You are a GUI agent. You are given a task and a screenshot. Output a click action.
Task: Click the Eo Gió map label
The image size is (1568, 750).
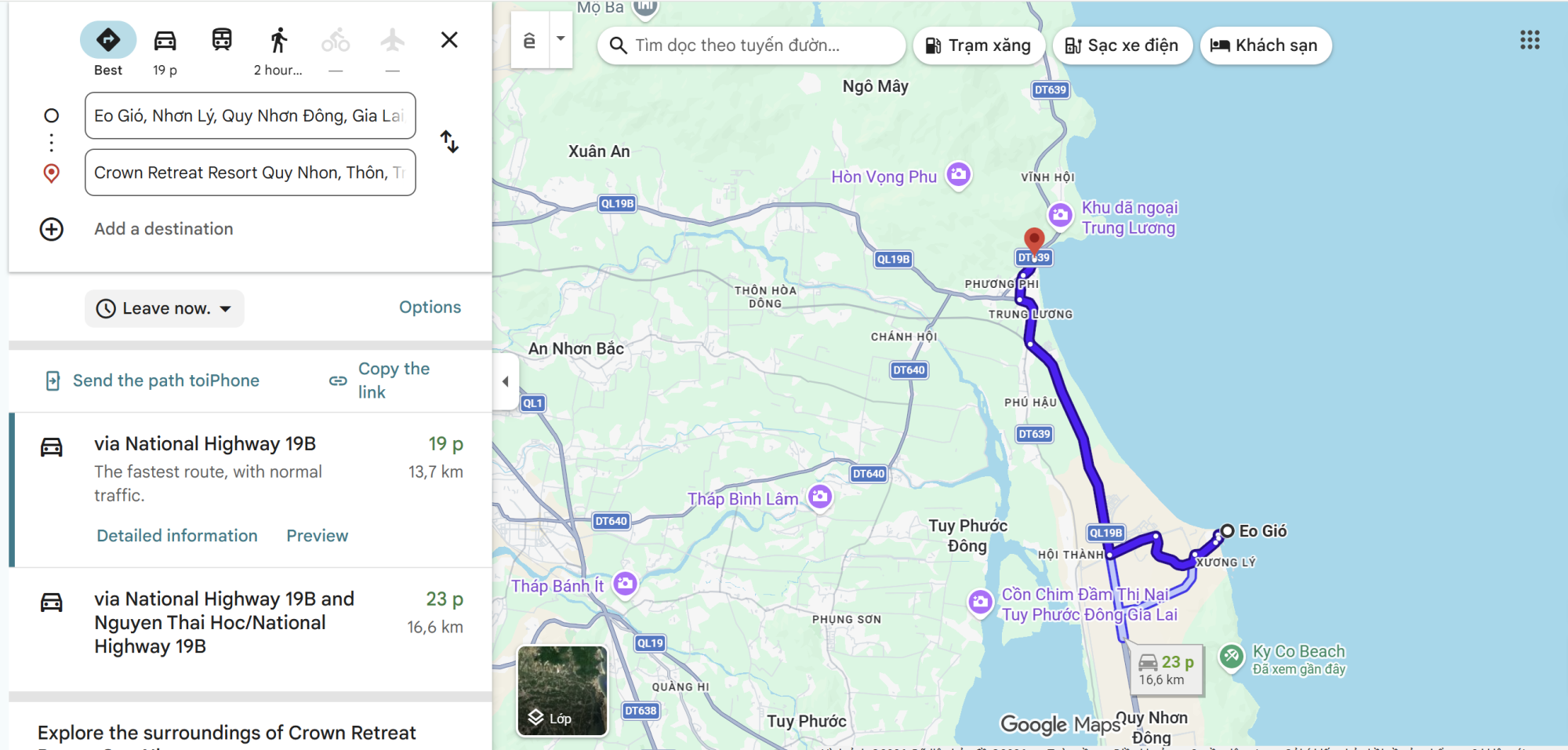click(1263, 531)
